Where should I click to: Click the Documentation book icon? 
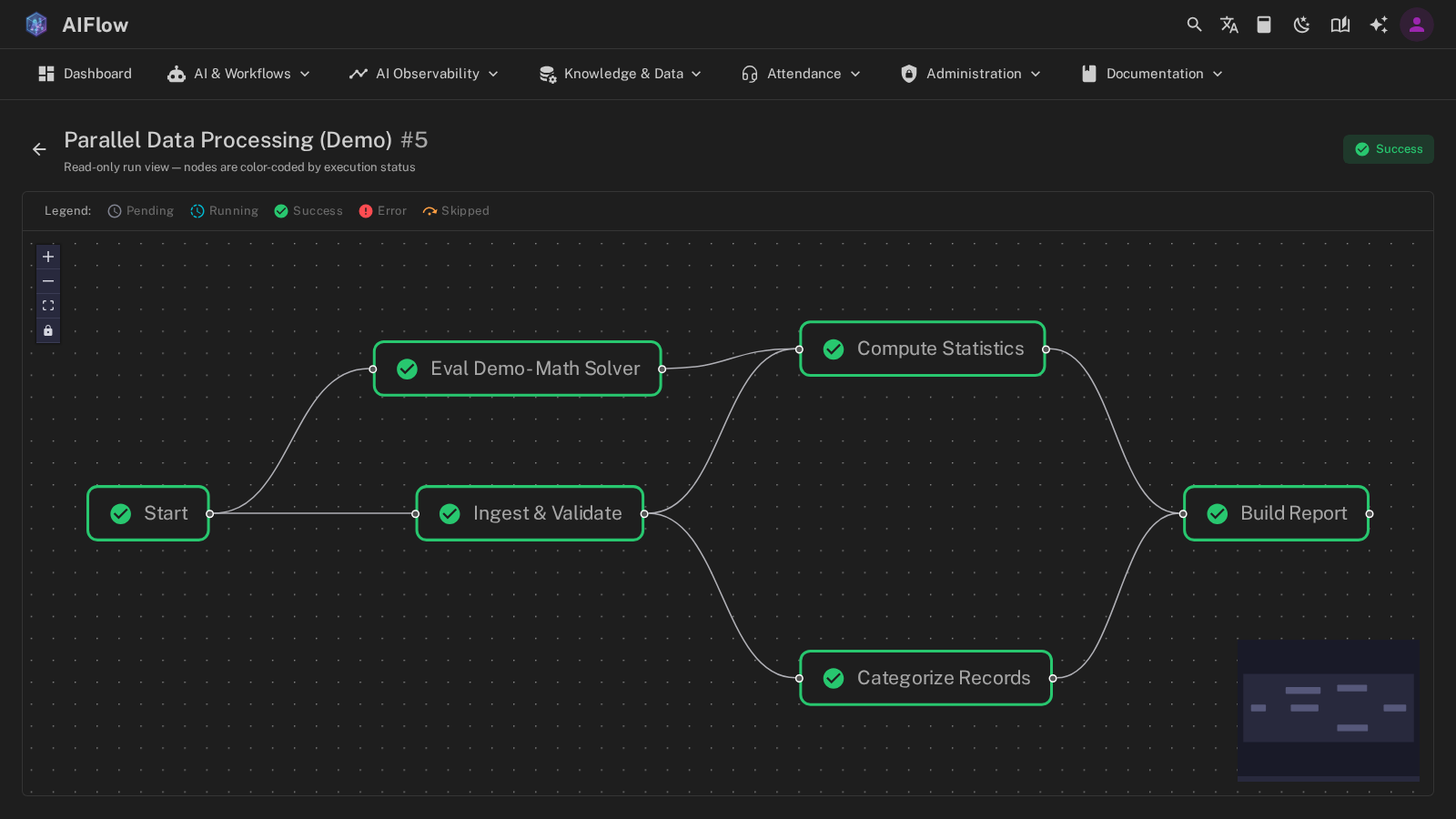pyautogui.click(x=1089, y=74)
